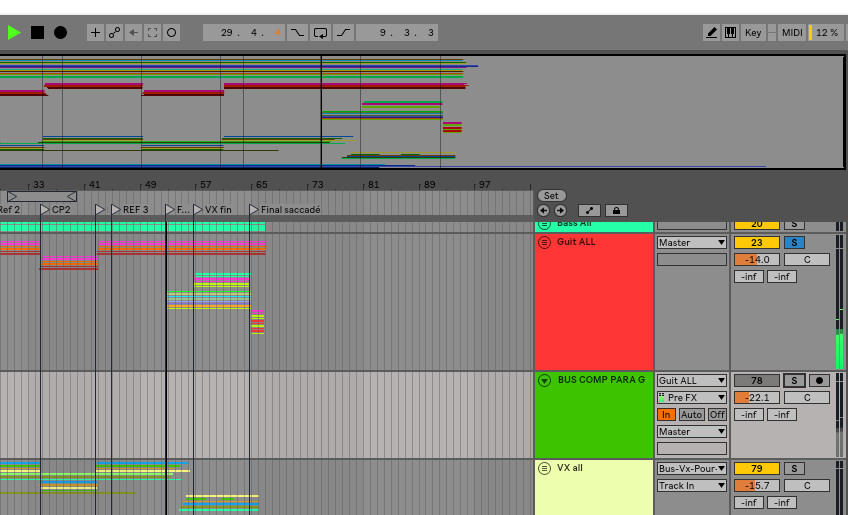Viewport: 848px width, 515px height.
Task: Open the Bus-Vx-Pour output dropdown
Action: click(x=692, y=468)
